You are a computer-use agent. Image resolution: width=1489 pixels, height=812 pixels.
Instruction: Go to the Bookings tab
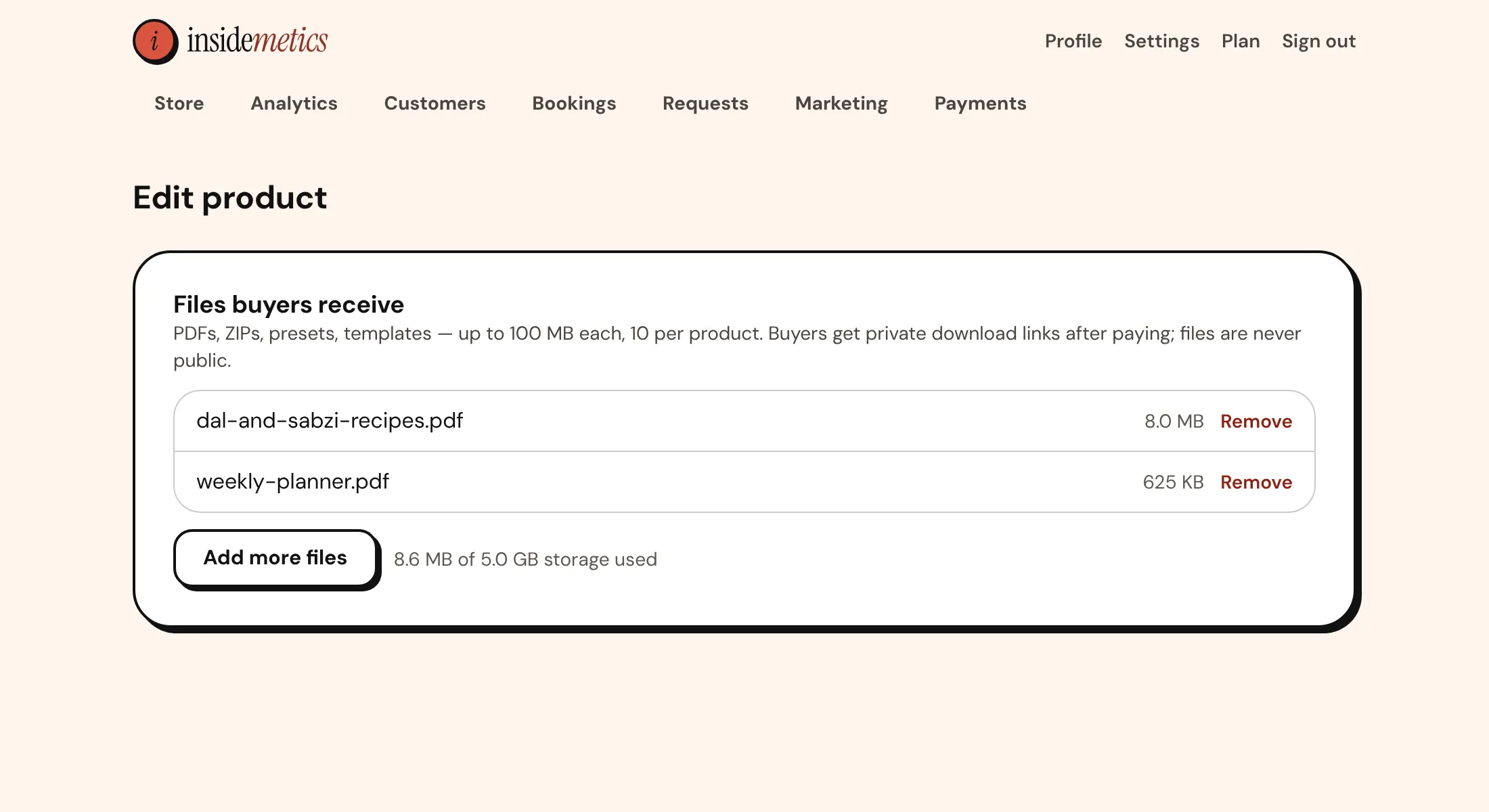pos(574,104)
